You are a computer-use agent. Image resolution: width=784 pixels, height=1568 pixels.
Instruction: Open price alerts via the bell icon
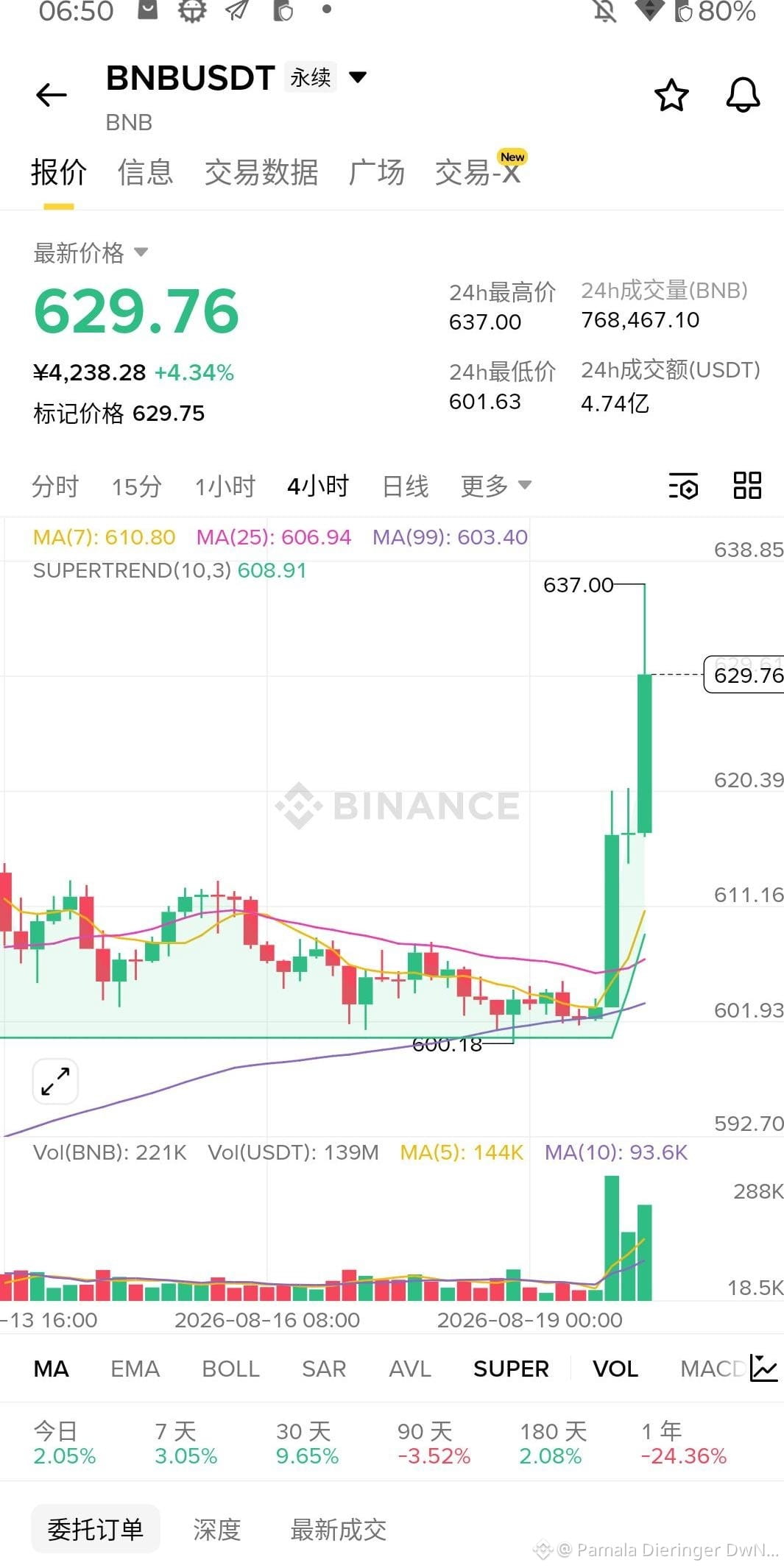(x=743, y=95)
